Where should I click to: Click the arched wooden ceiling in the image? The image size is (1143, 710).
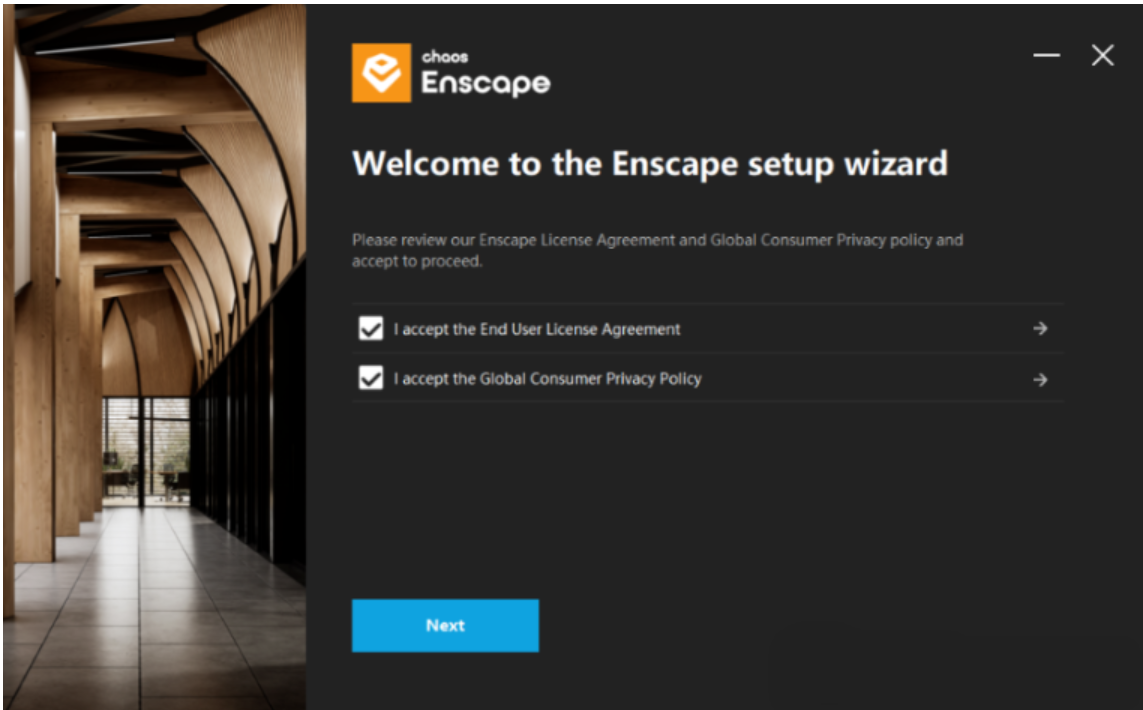tap(168, 146)
